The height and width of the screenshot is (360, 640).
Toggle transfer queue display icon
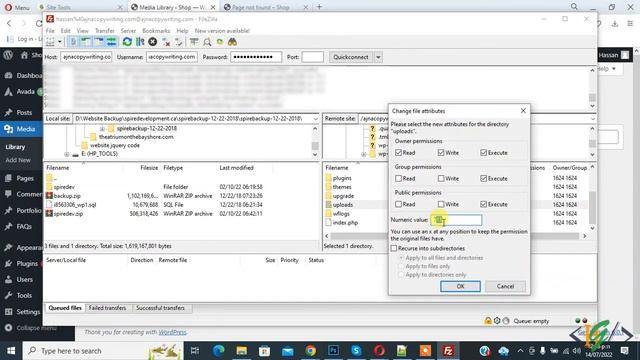click(111, 42)
